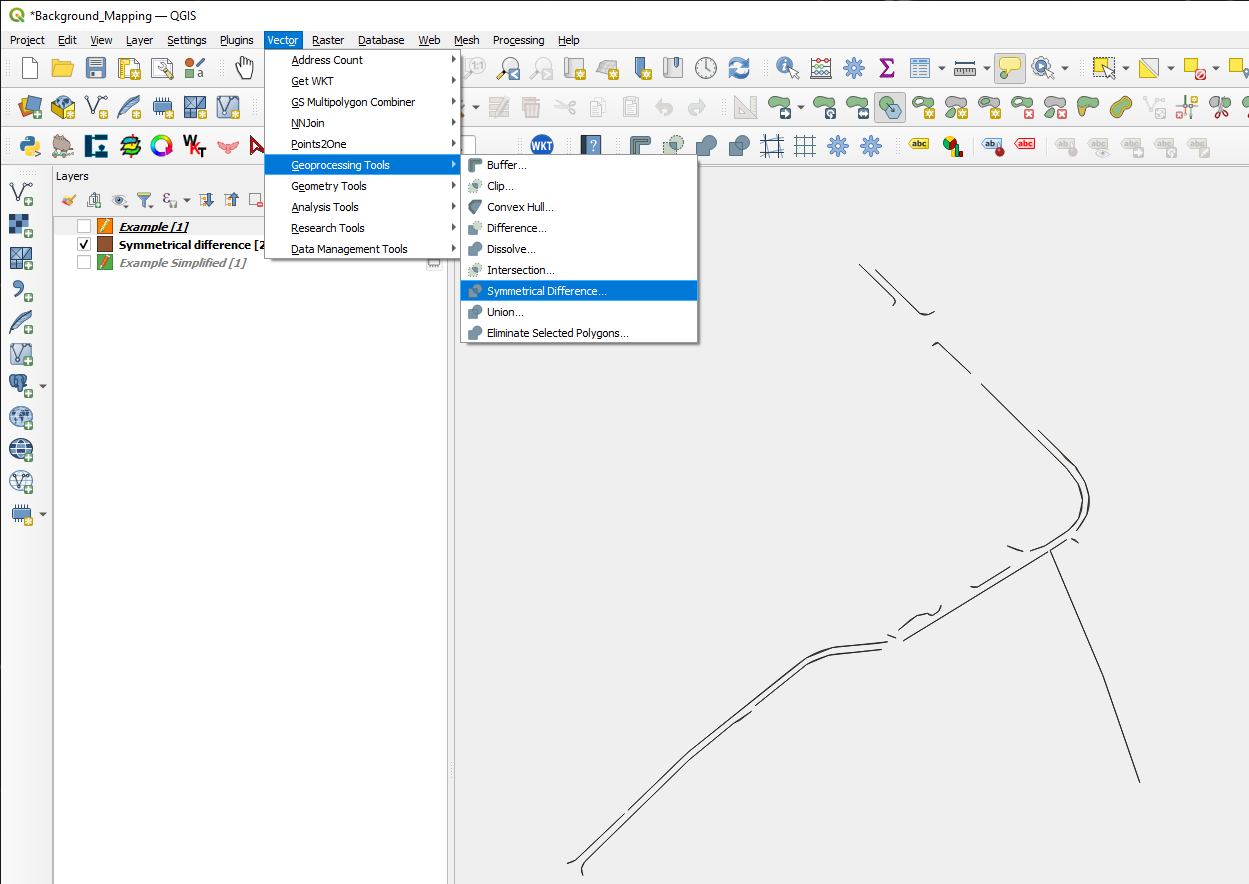Click the Refresh map canvas icon
The image size is (1249, 884).
739,68
